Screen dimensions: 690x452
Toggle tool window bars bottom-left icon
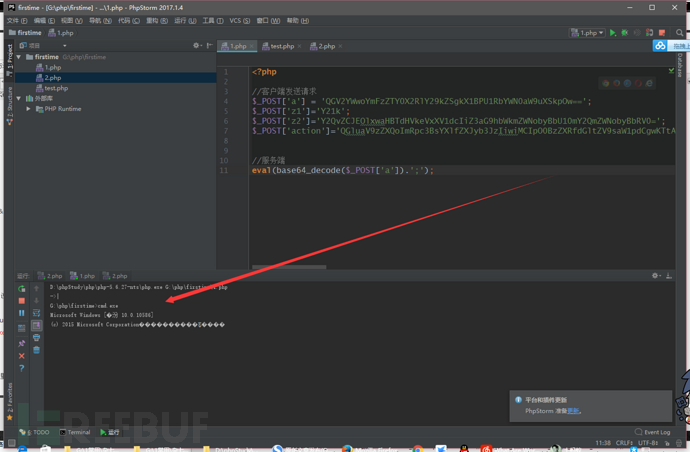click(12, 443)
